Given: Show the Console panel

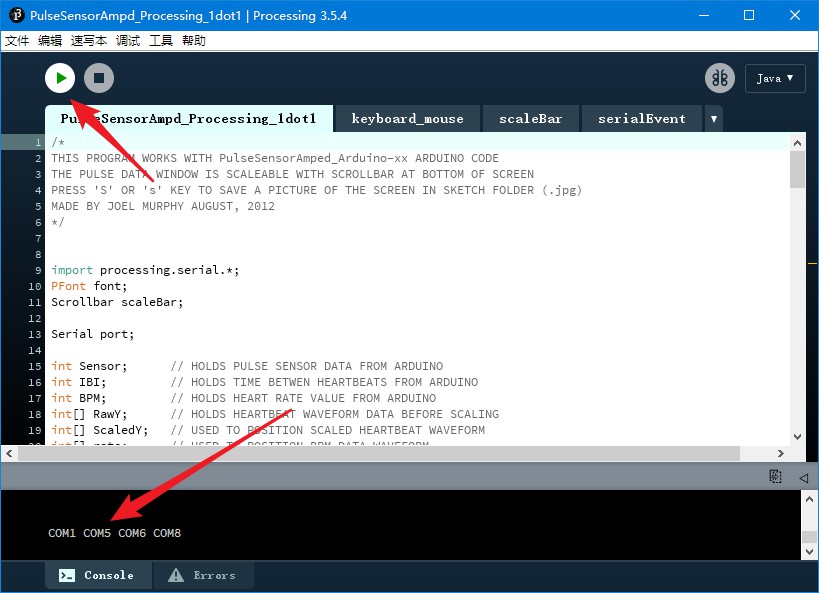Looking at the screenshot, I should click(98, 575).
